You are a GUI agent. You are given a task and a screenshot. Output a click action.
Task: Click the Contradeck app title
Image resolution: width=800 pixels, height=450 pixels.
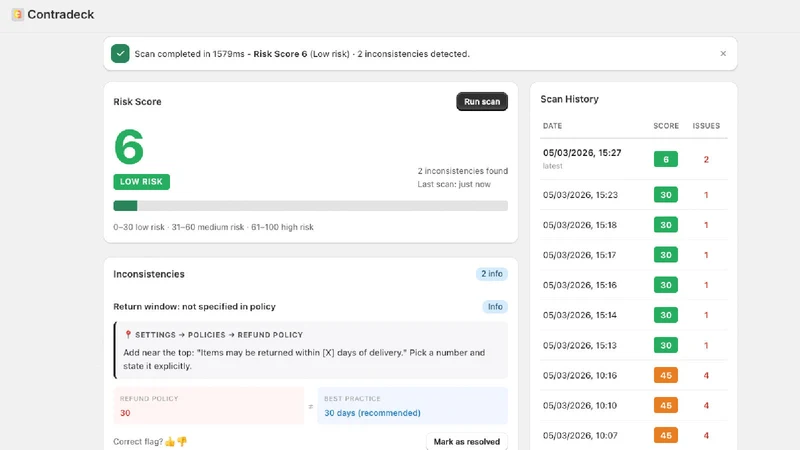tap(61, 14)
